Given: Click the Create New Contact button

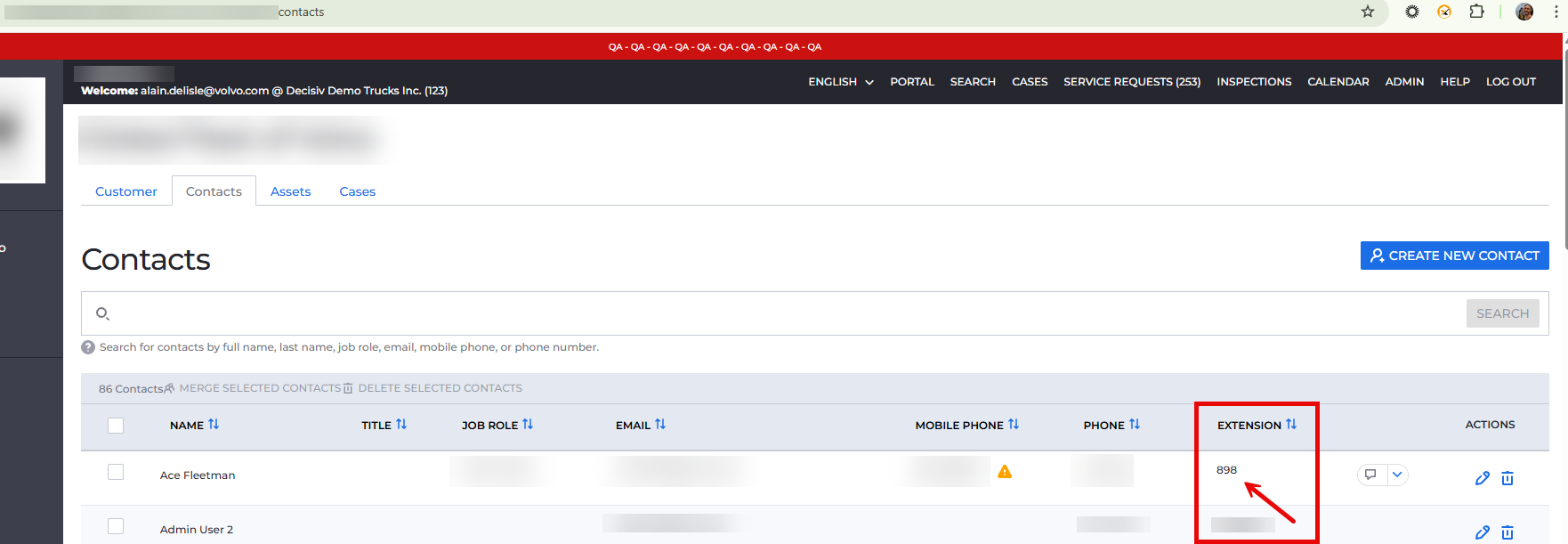Looking at the screenshot, I should coord(1454,256).
